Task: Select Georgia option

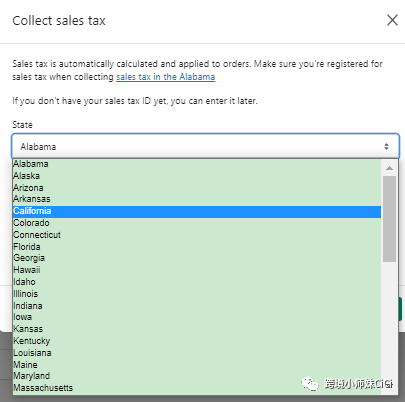Action: (x=197, y=258)
